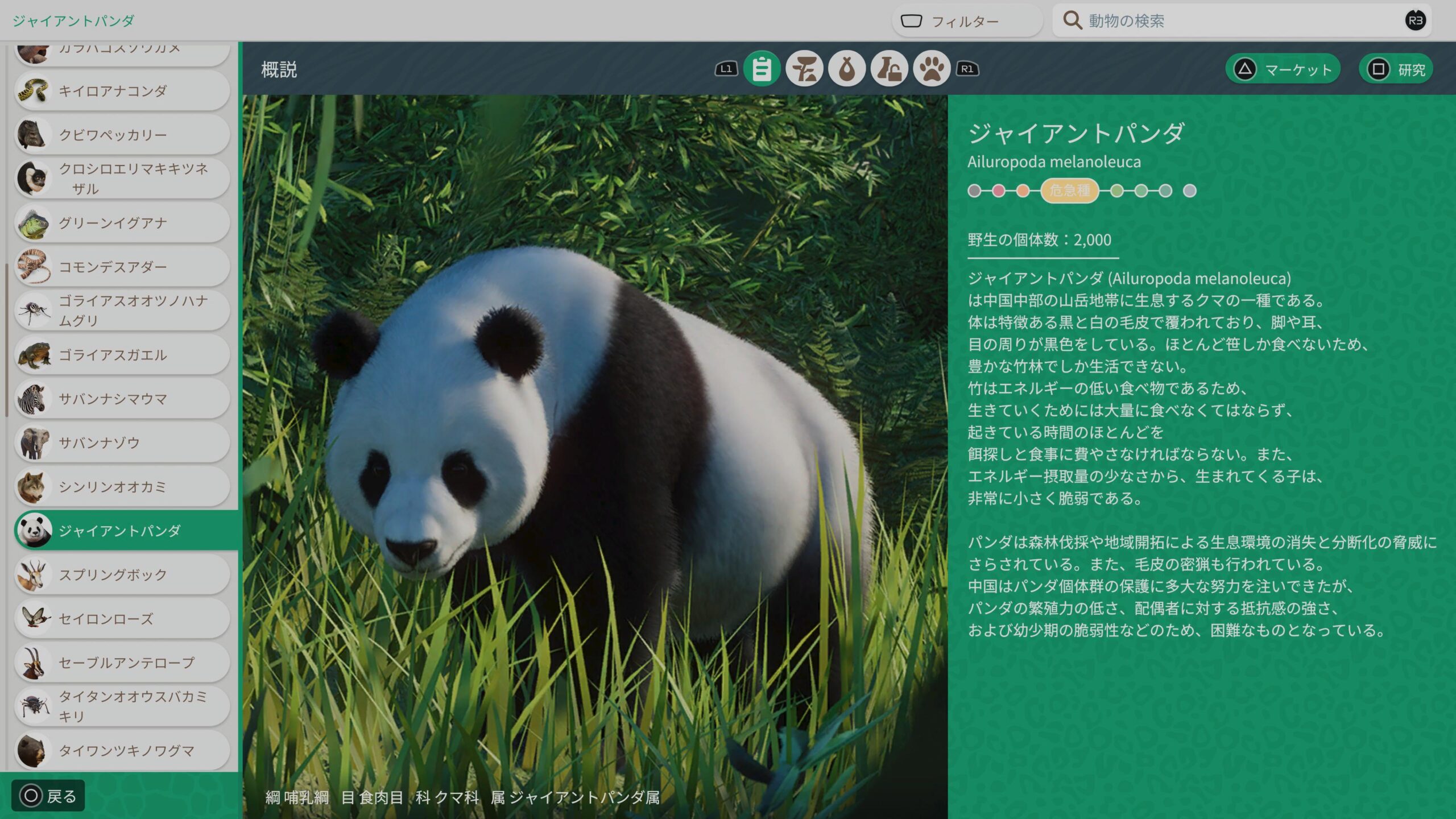Screen dimensions: 1456x819
Task: Select the サバンナゾウ elephant thumbnail
Action: click(32, 442)
